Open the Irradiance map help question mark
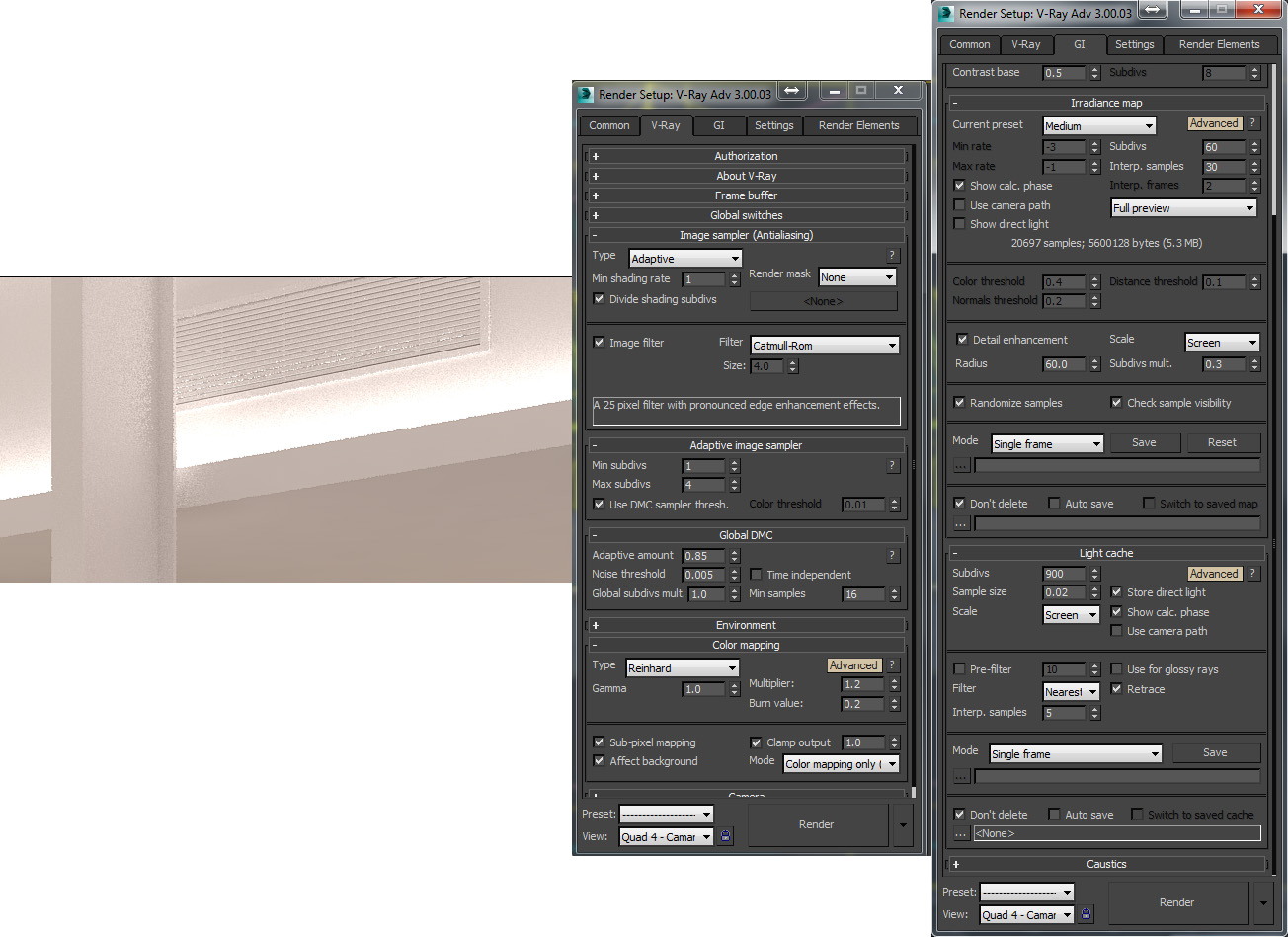Screen dimensions: 1288x937 coord(1252,123)
